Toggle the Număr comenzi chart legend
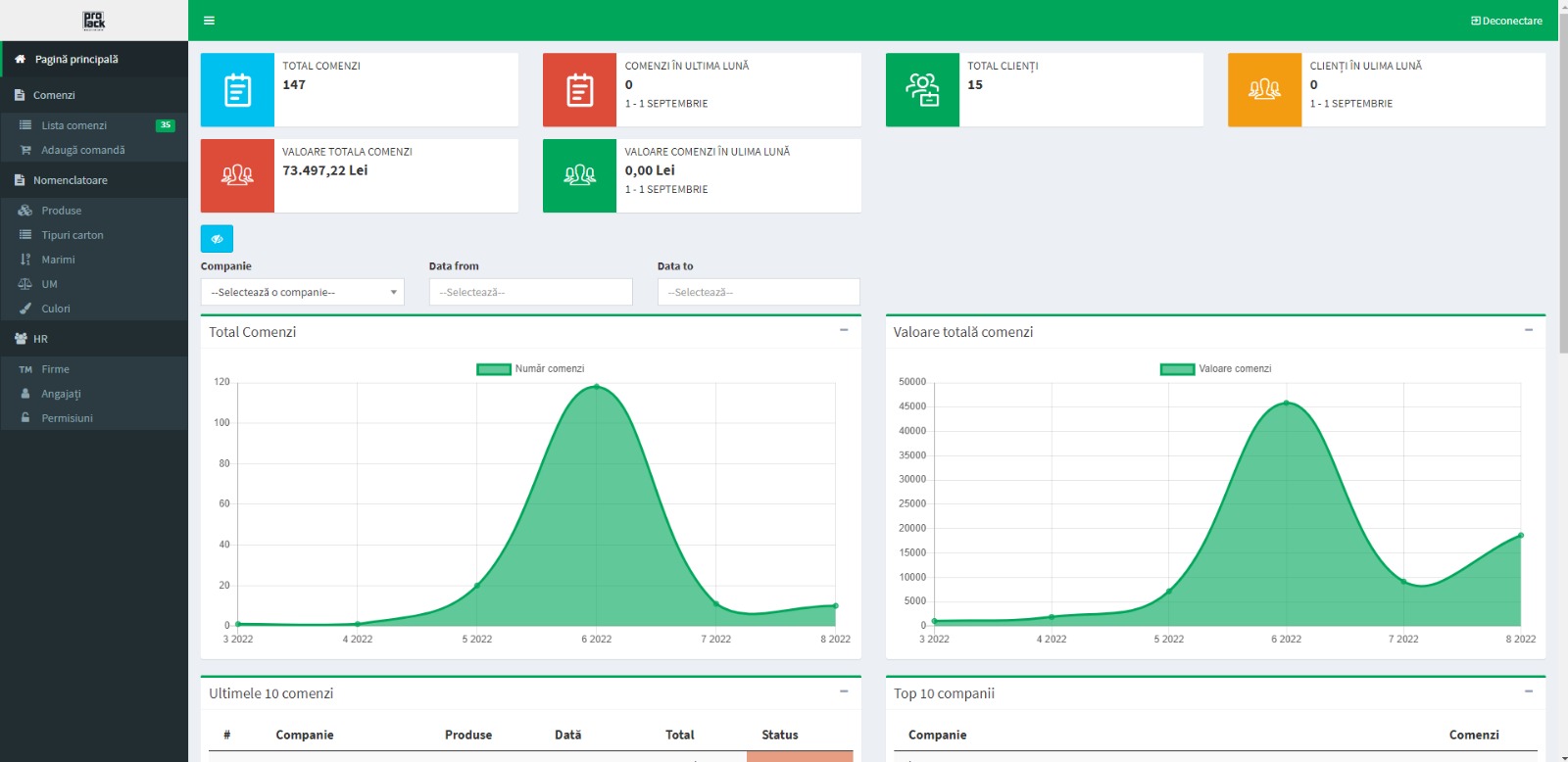Viewport: 1568px width, 762px height. (x=531, y=369)
